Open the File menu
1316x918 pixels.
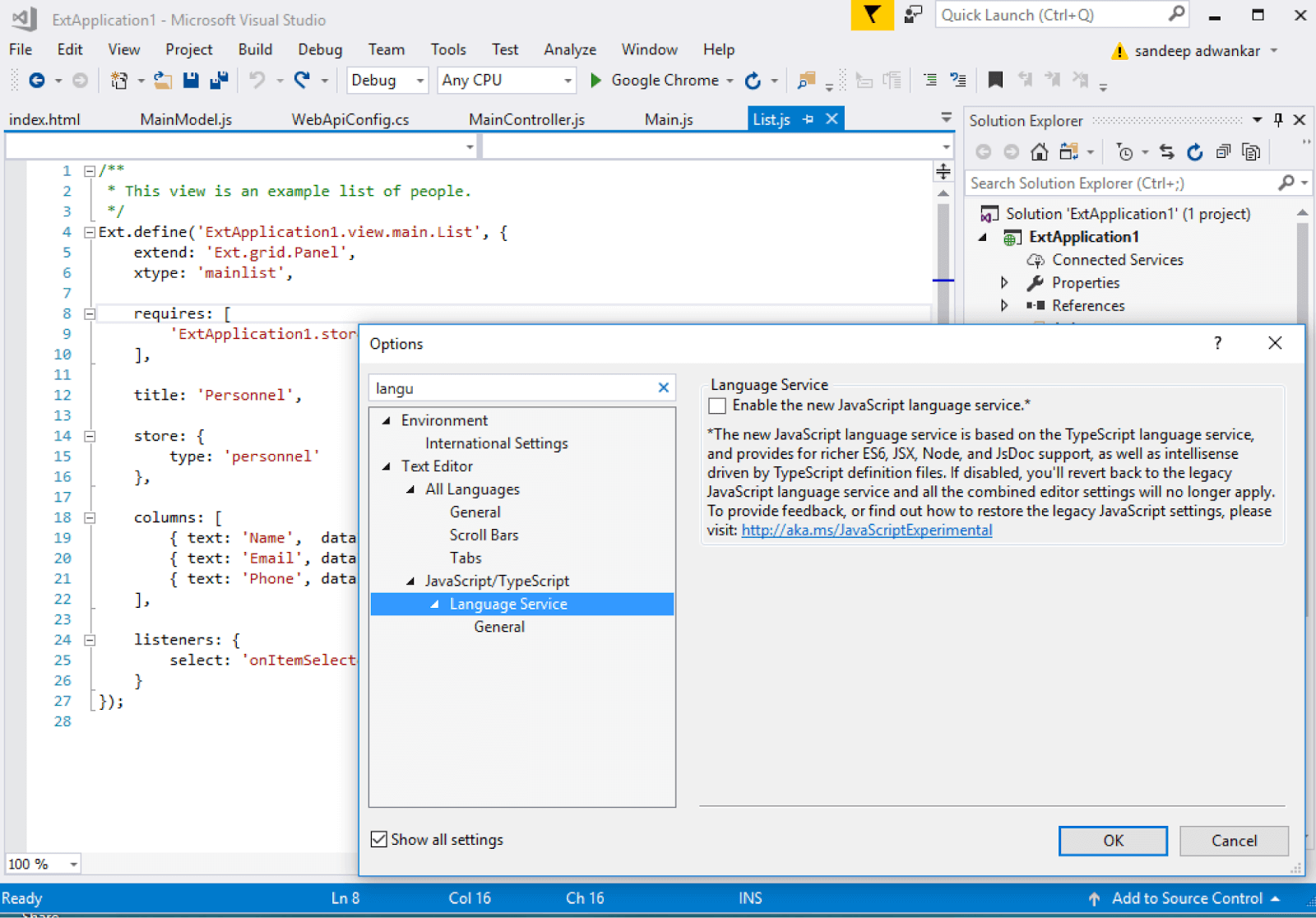21,49
